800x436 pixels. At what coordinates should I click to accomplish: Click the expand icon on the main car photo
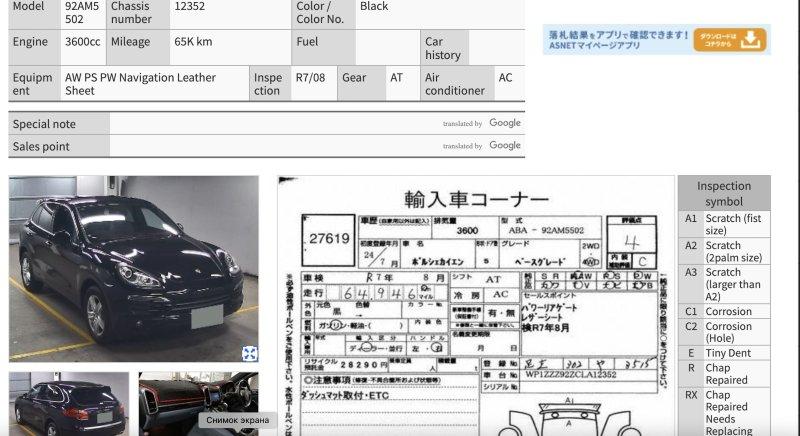tap(249, 353)
